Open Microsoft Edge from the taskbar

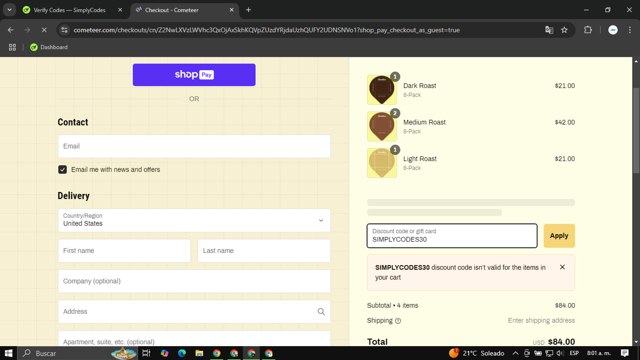point(182,353)
